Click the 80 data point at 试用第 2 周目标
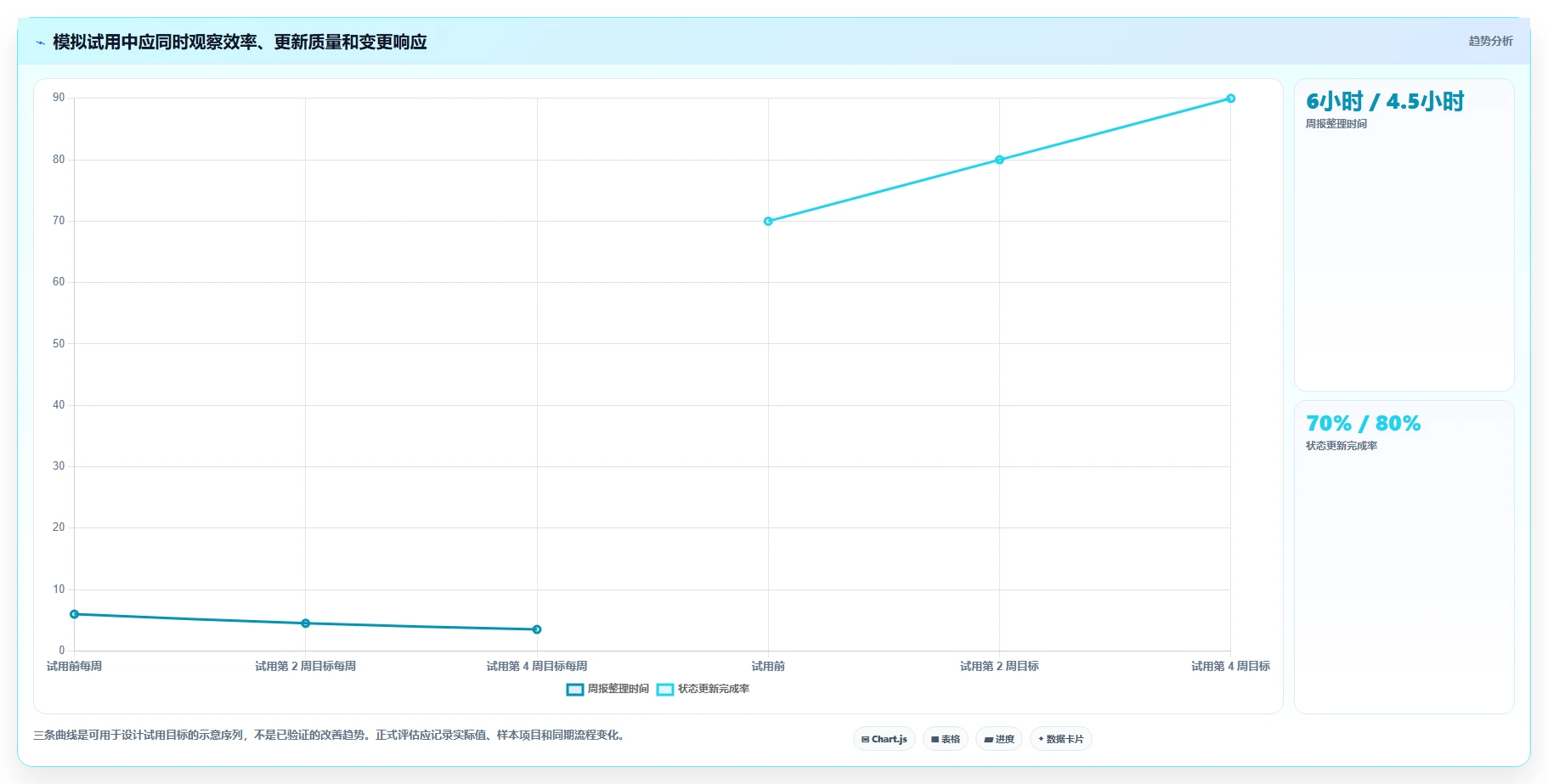This screenshot has height=784, width=1548. pyautogui.click(x=999, y=160)
